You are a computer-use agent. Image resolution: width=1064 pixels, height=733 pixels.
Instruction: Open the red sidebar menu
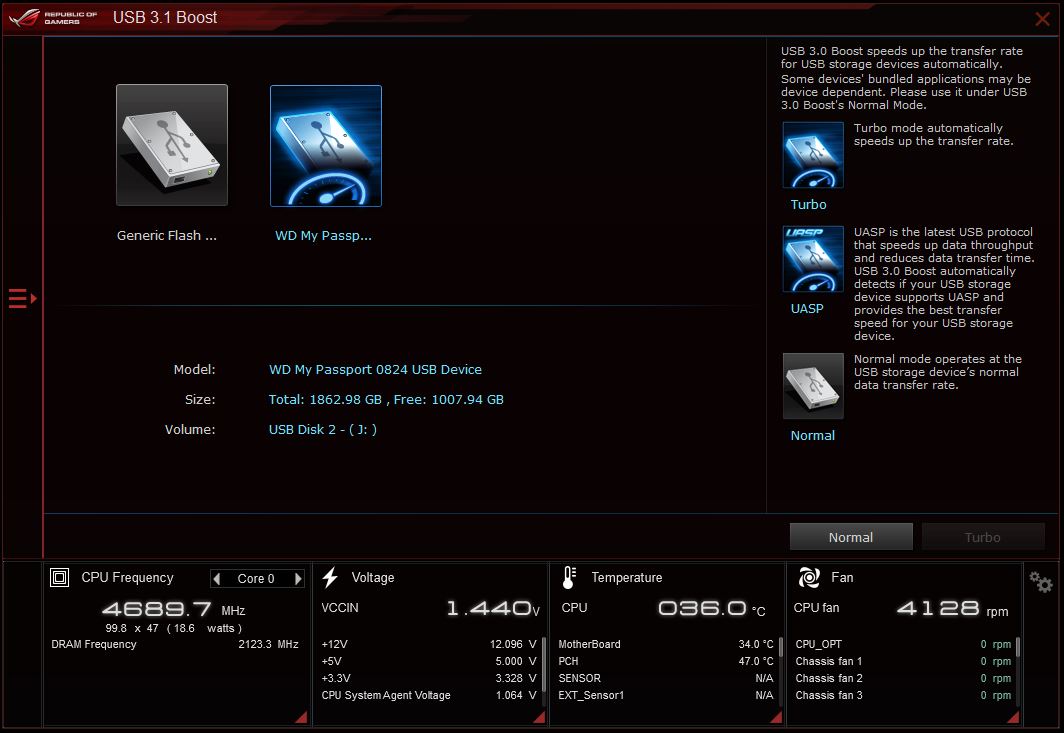click(x=19, y=297)
